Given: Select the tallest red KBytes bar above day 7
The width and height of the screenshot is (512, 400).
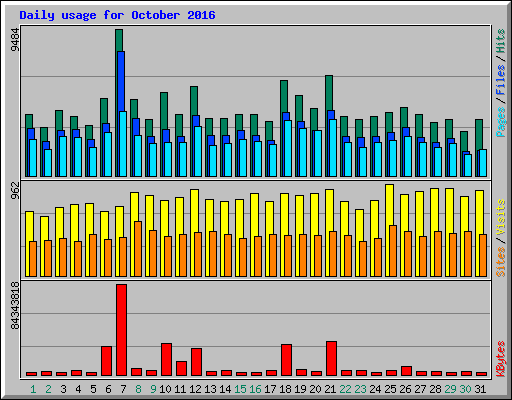Looking at the screenshot, I should tap(122, 330).
